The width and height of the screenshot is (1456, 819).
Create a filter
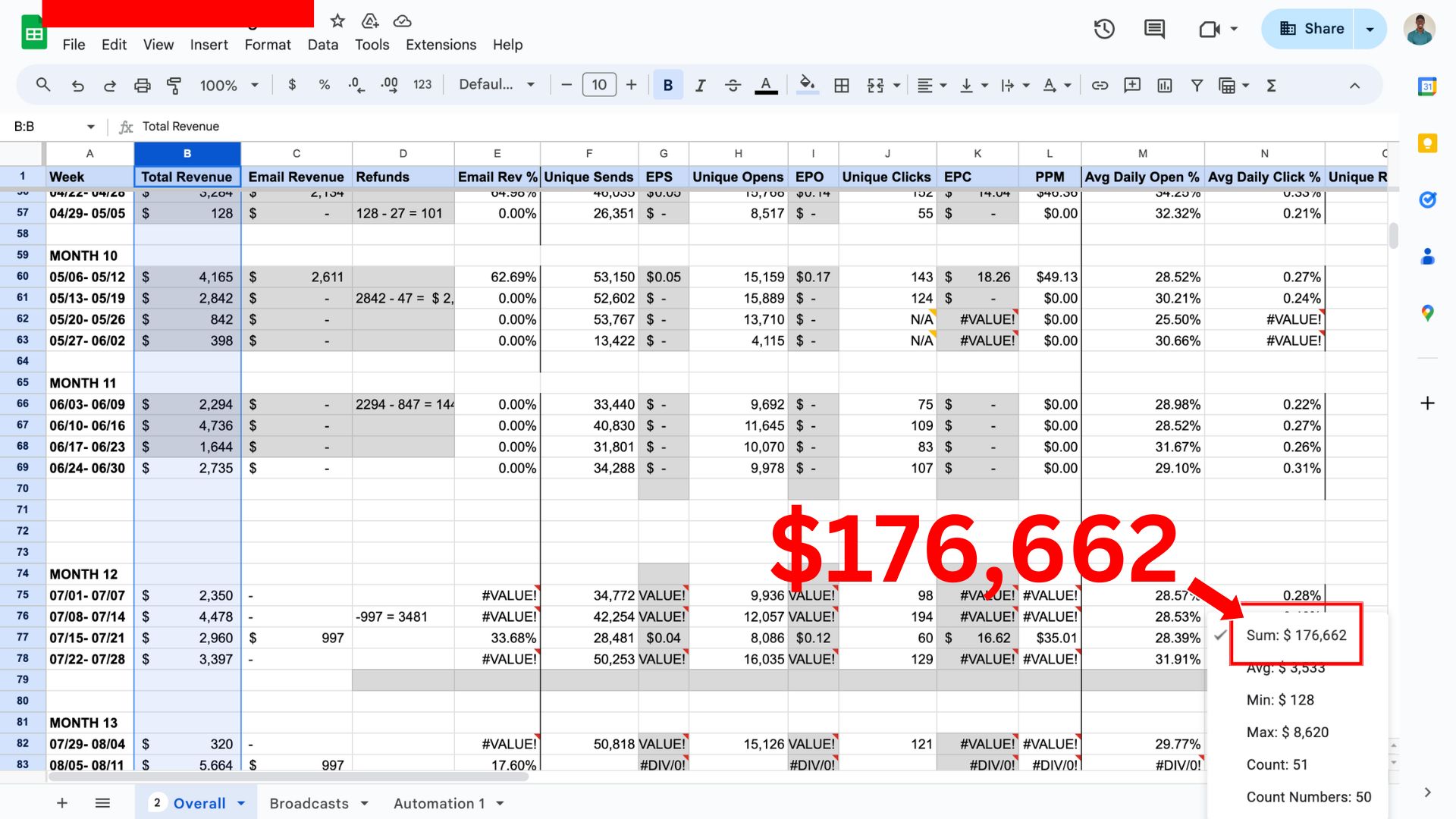pos(1197,85)
